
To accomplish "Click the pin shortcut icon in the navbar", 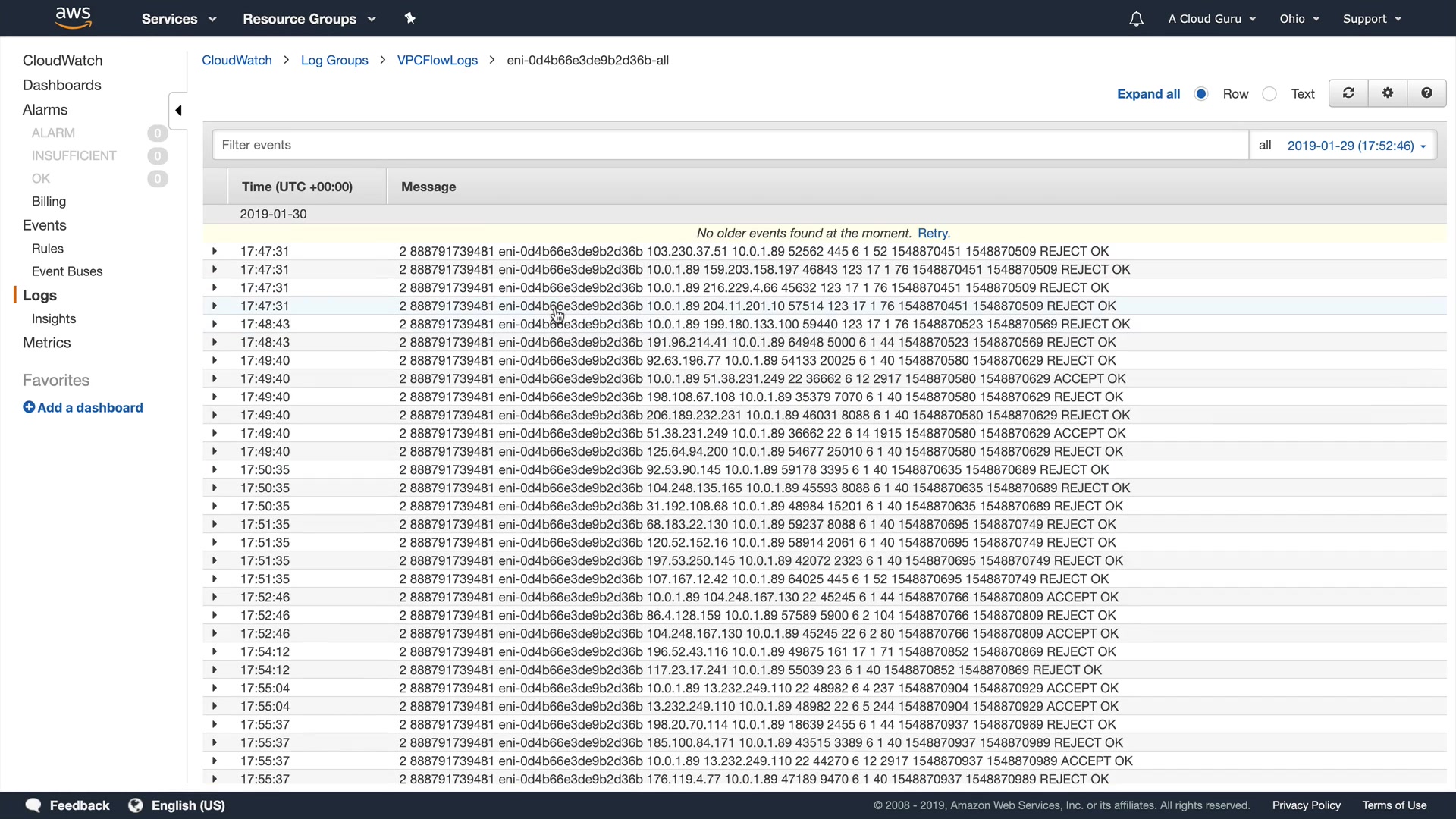I will point(410,18).
